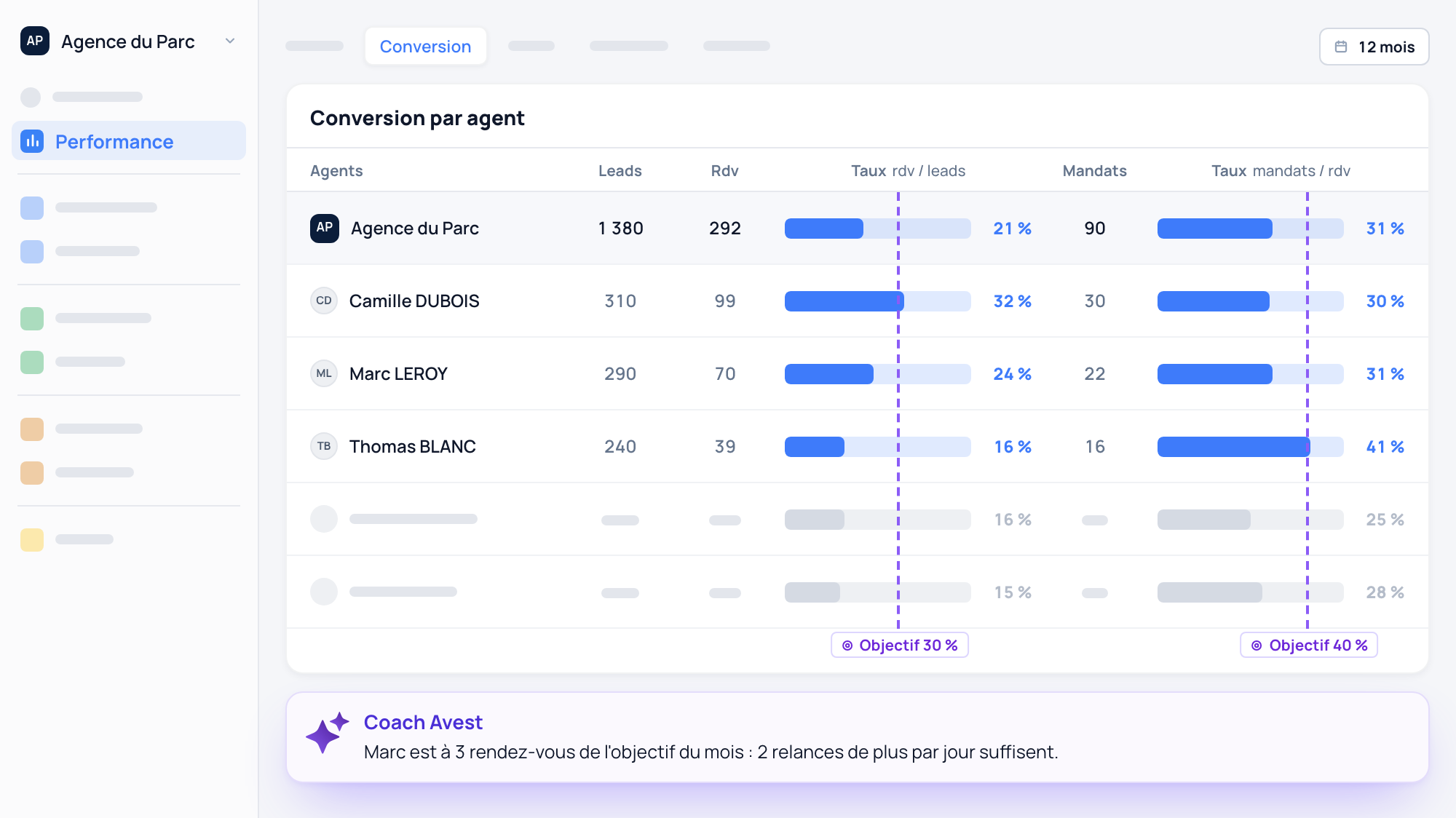Open the Coach Avest title
This screenshot has width=1456, height=818.
click(x=423, y=723)
